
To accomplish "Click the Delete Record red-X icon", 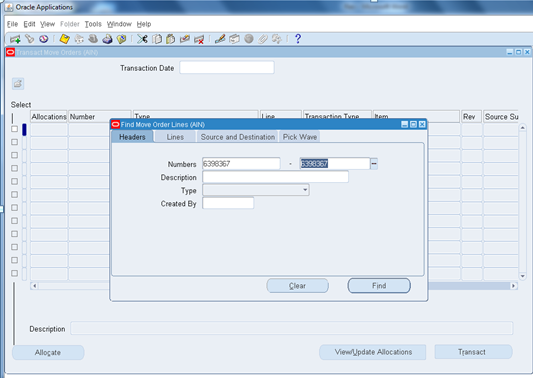I will (x=199, y=39).
